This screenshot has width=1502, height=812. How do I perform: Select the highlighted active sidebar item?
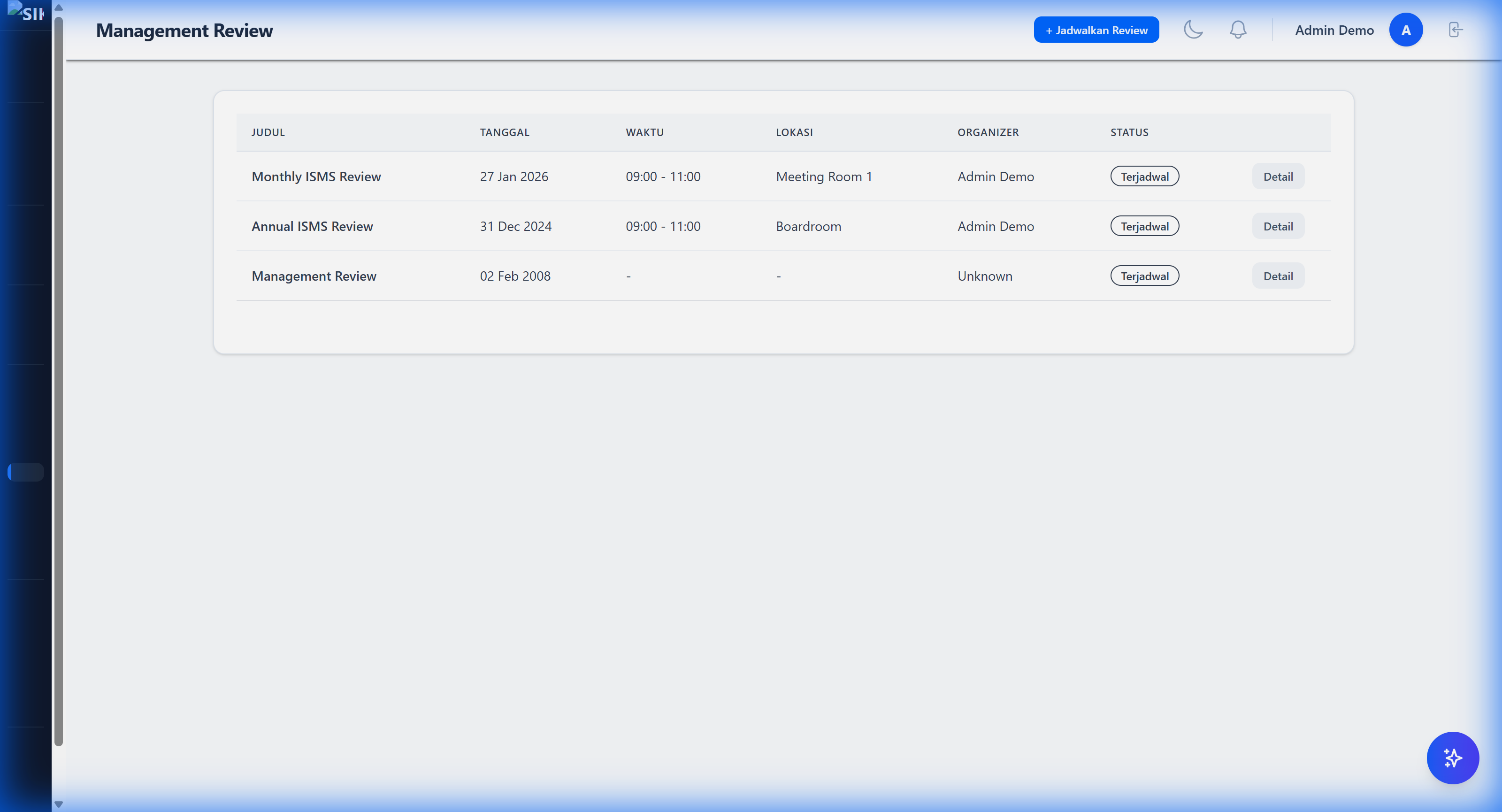pos(26,472)
